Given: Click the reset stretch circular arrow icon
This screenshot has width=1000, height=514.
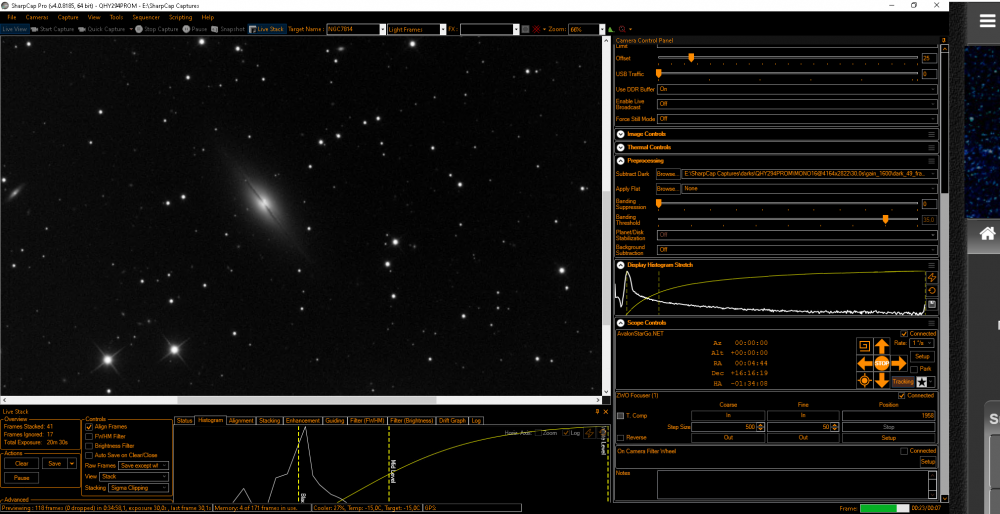Looking at the screenshot, I should pos(932,291).
